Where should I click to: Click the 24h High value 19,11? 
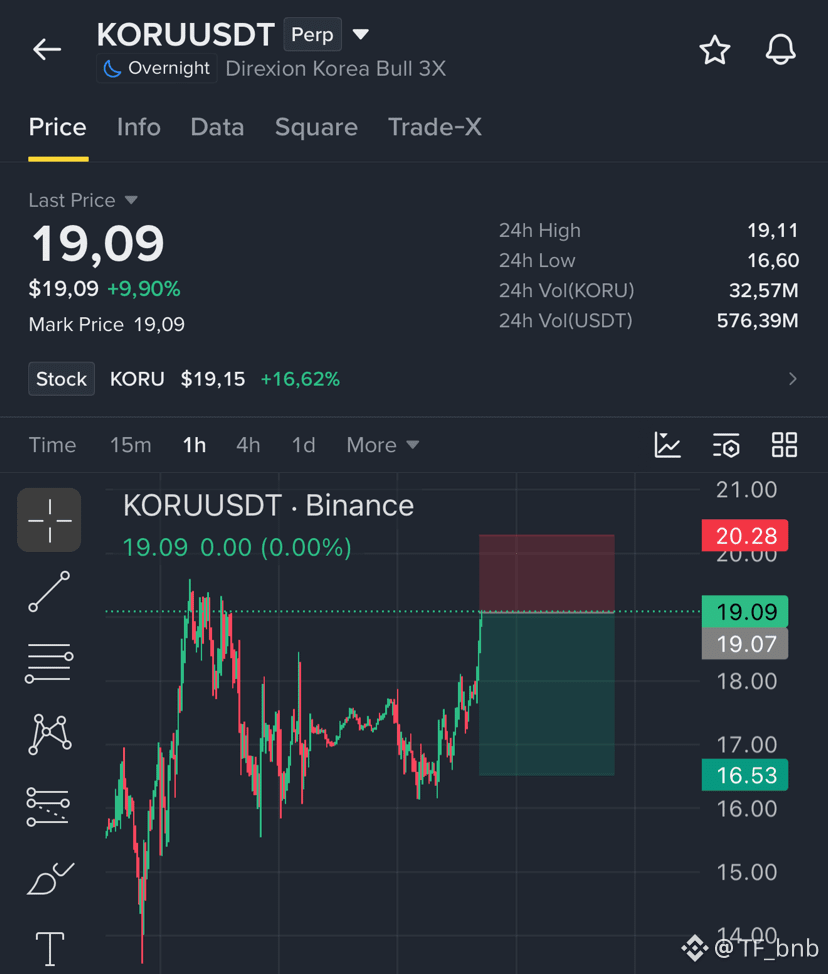773,230
